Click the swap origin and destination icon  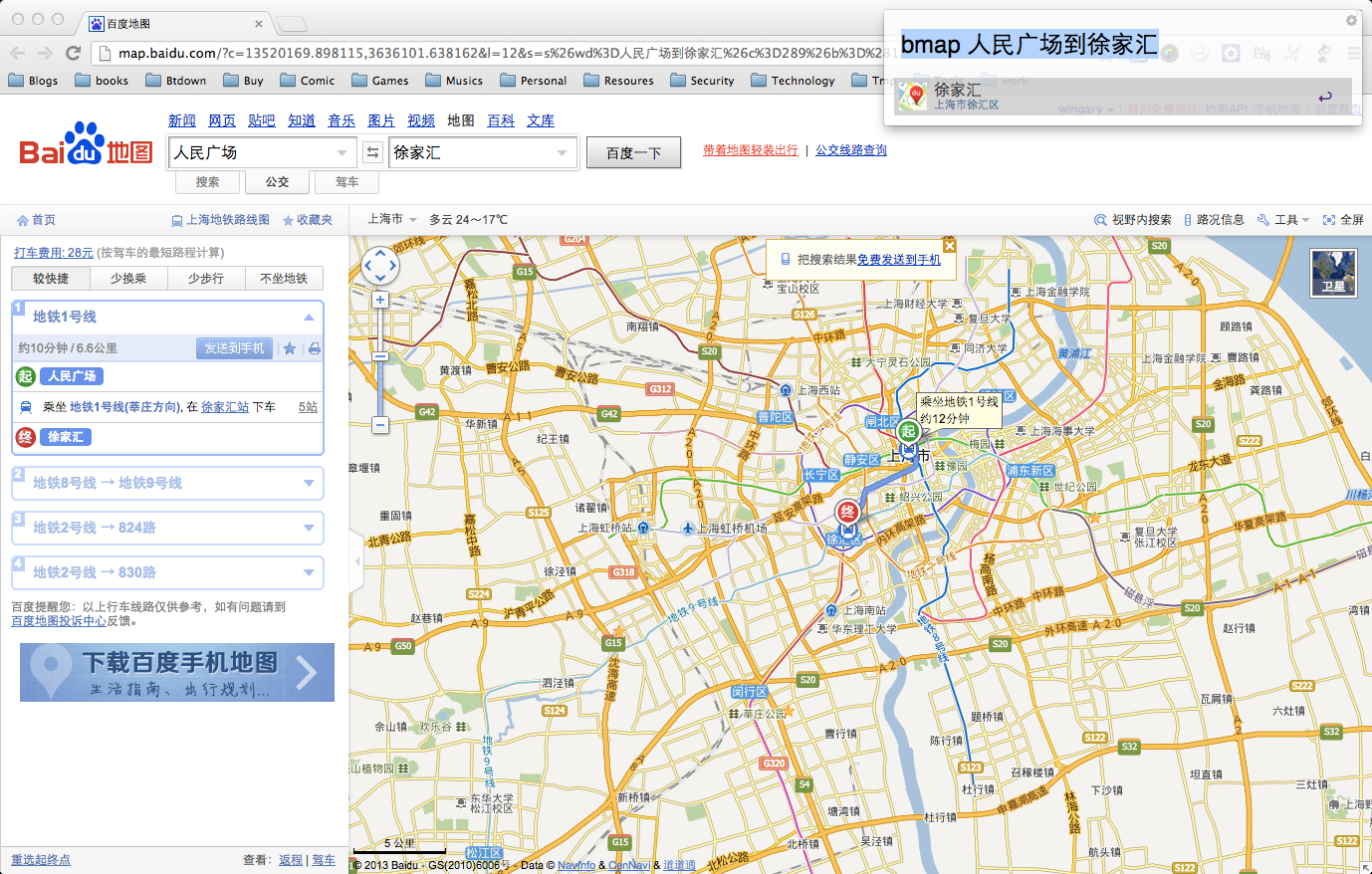click(x=372, y=152)
